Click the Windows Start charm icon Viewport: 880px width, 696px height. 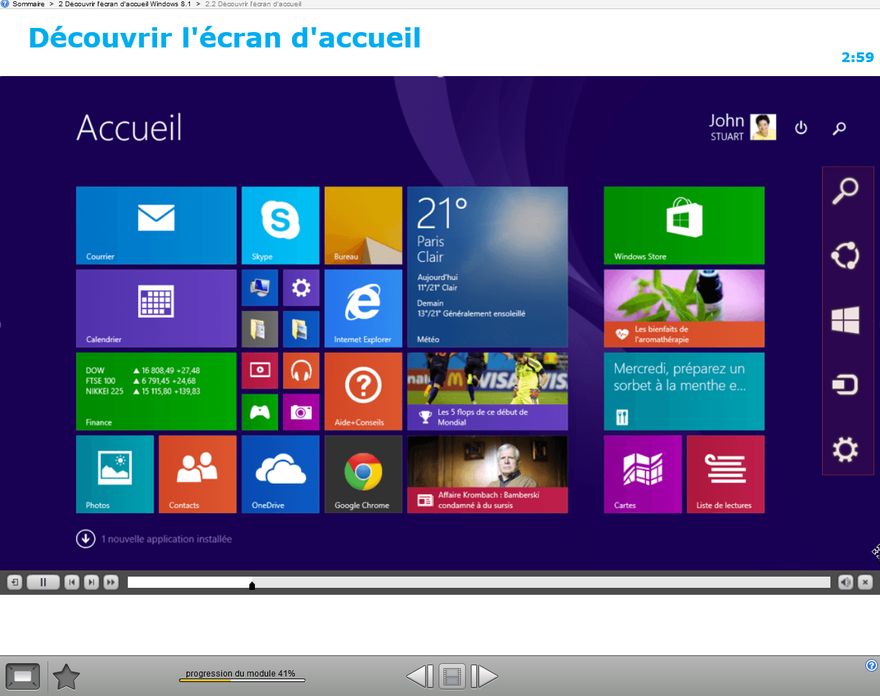[845, 321]
